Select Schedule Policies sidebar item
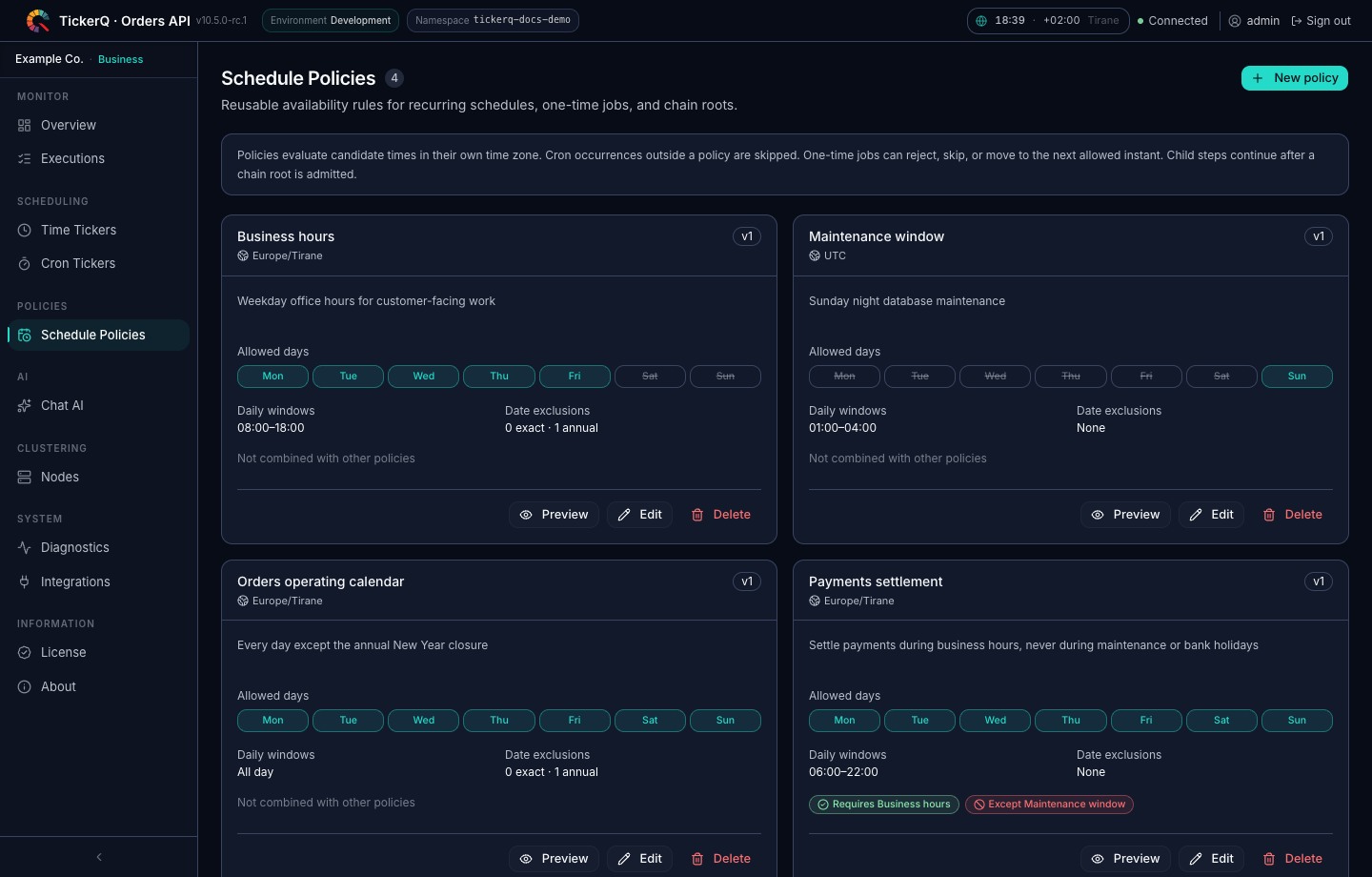This screenshot has height=877, width=1372. (99, 335)
